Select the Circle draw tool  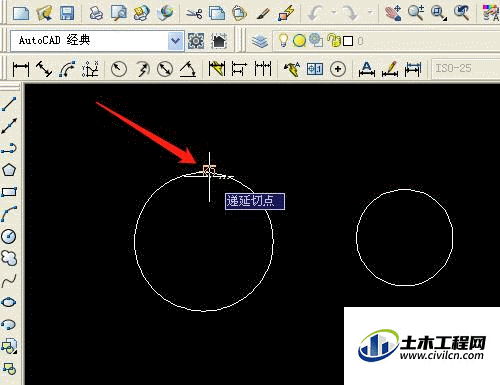pos(9,236)
